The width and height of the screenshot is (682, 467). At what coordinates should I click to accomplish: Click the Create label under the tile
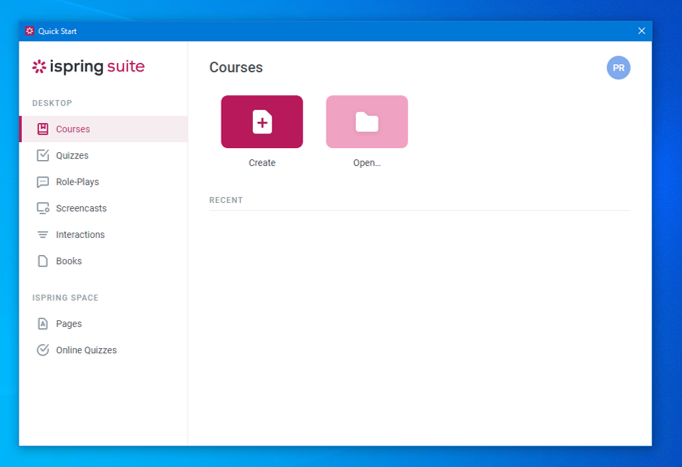262,163
